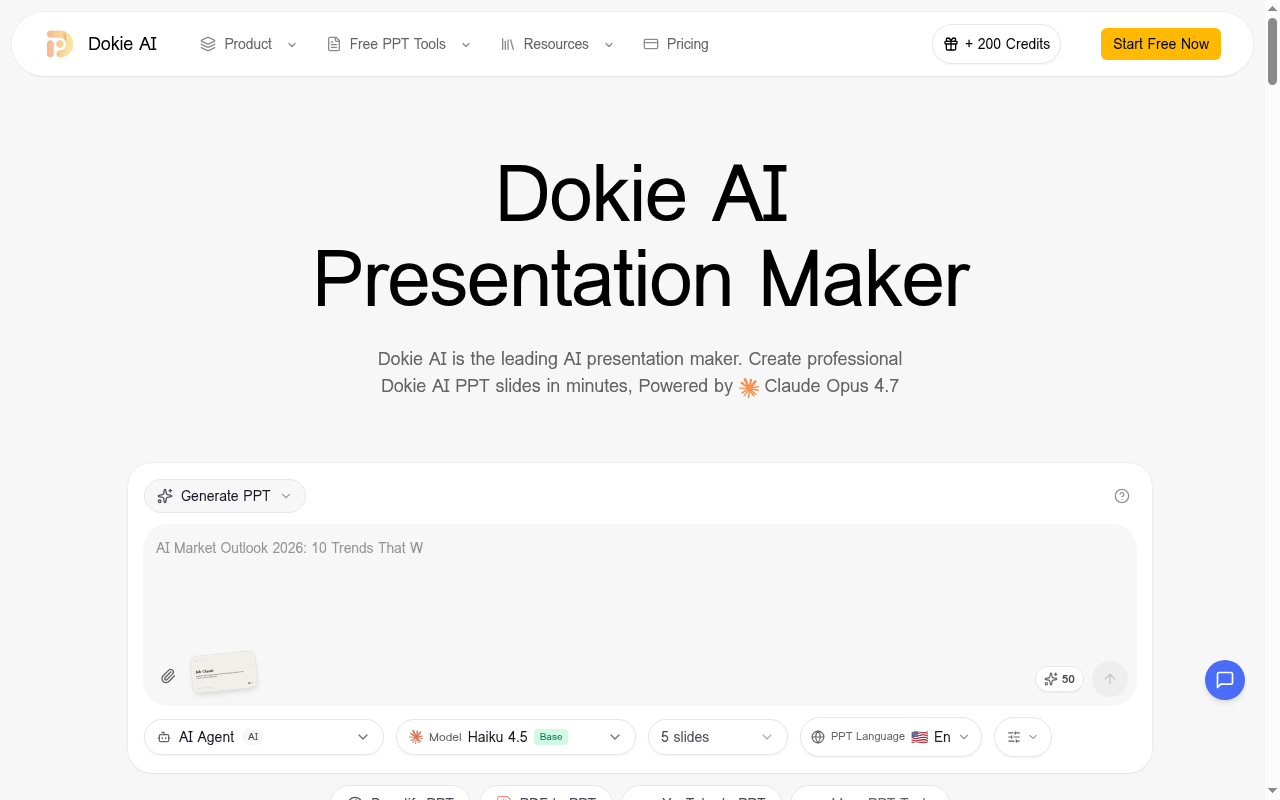Image resolution: width=1280 pixels, height=800 pixels.
Task: Click the green Base badge
Action: pyautogui.click(x=551, y=737)
